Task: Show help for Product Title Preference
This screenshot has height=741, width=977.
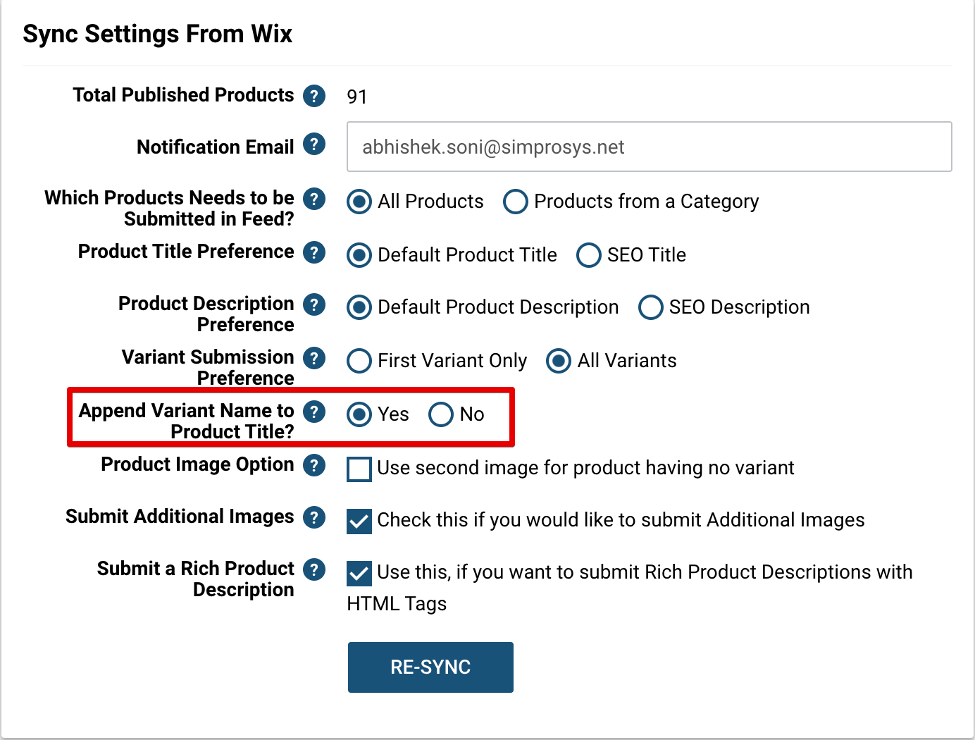Action: pos(314,253)
